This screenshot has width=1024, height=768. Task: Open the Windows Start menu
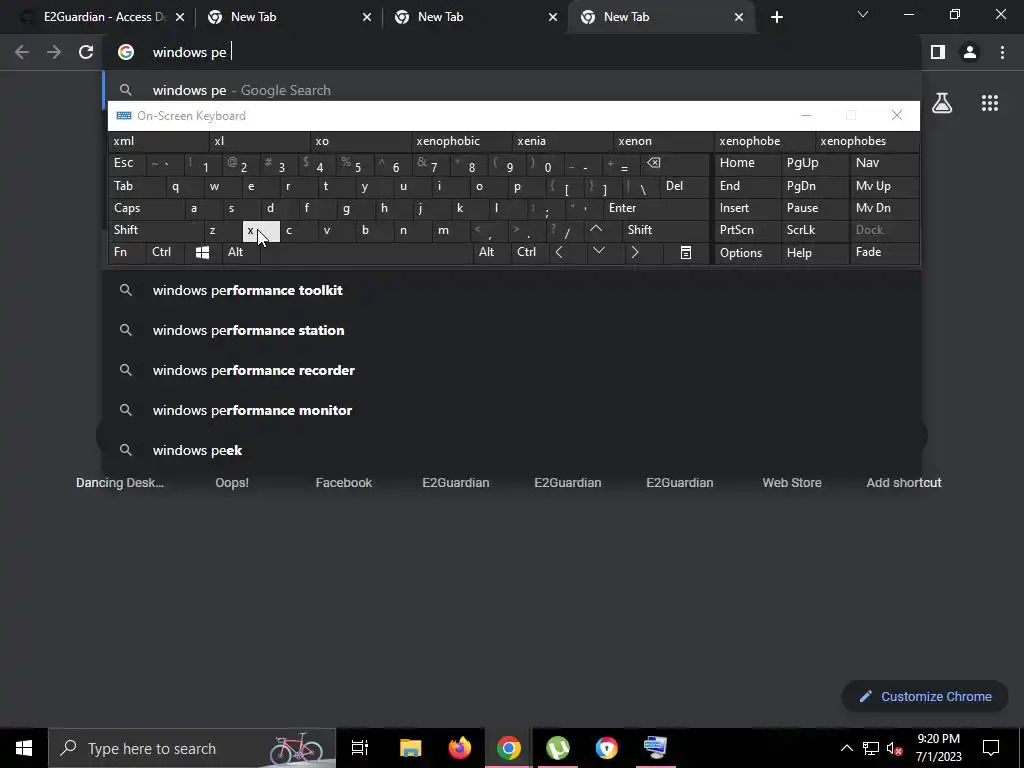point(24,748)
